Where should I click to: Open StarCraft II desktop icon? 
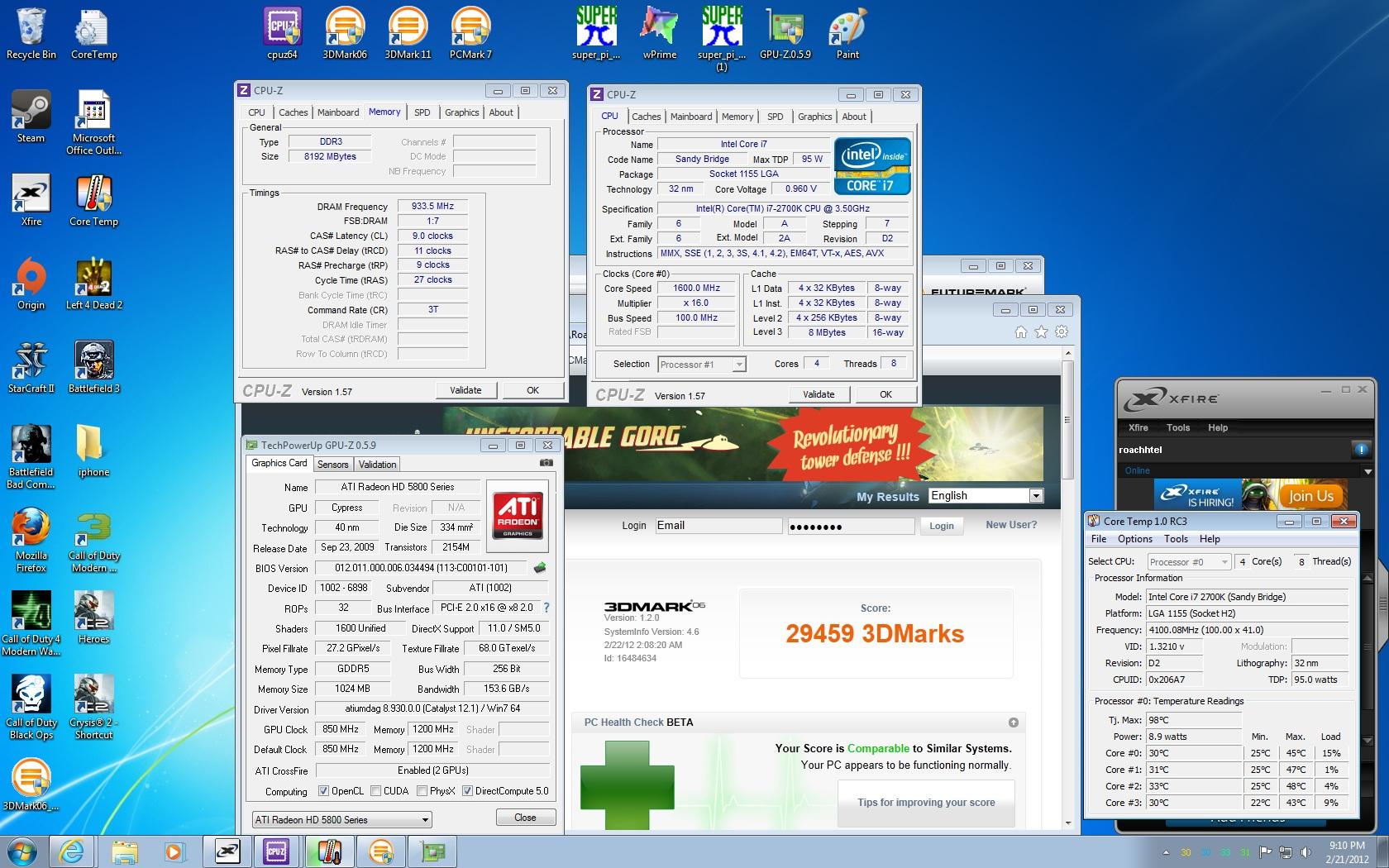[x=31, y=367]
